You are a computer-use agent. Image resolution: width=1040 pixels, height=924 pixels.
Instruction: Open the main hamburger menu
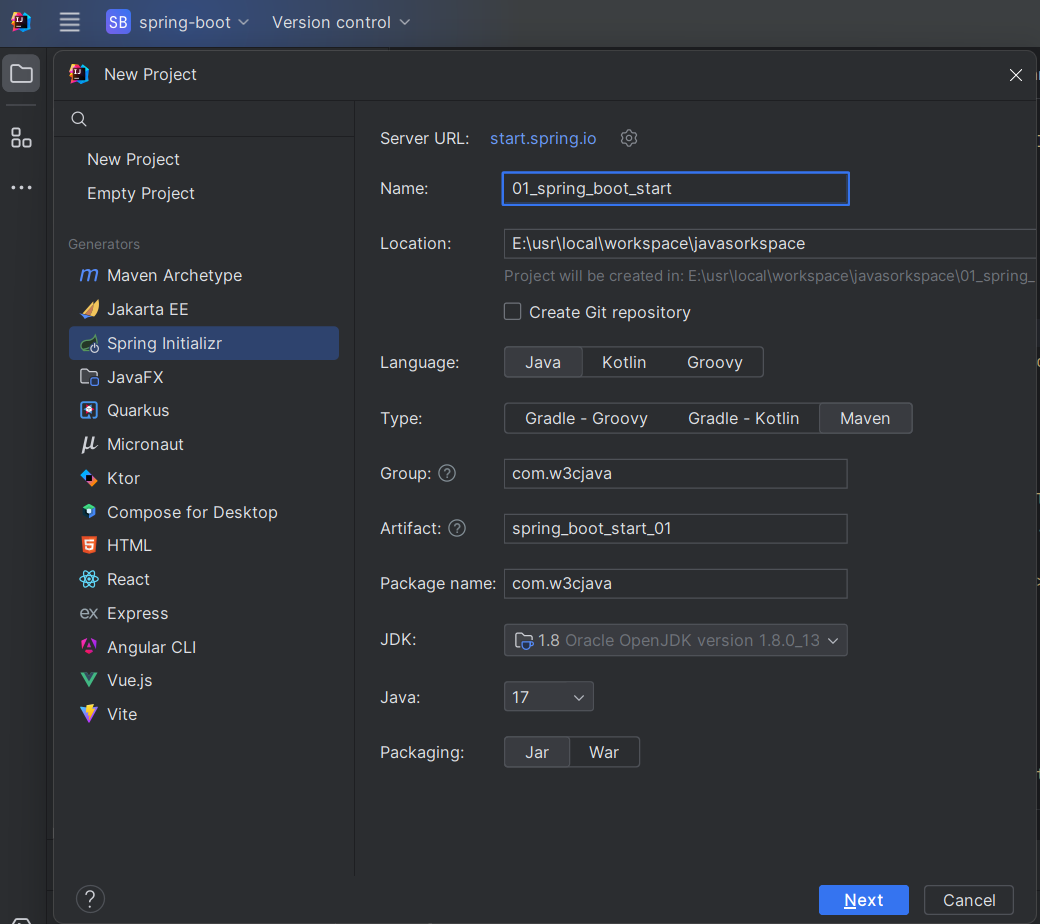[x=70, y=22]
